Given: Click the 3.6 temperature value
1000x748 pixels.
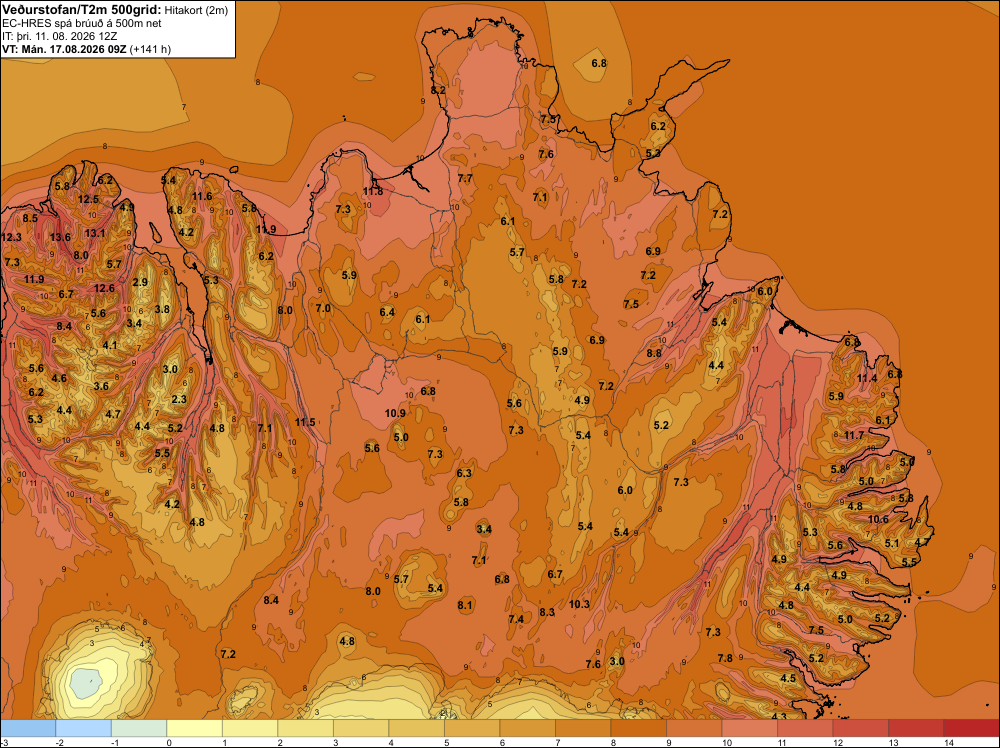Looking at the screenshot, I should pos(101,386).
